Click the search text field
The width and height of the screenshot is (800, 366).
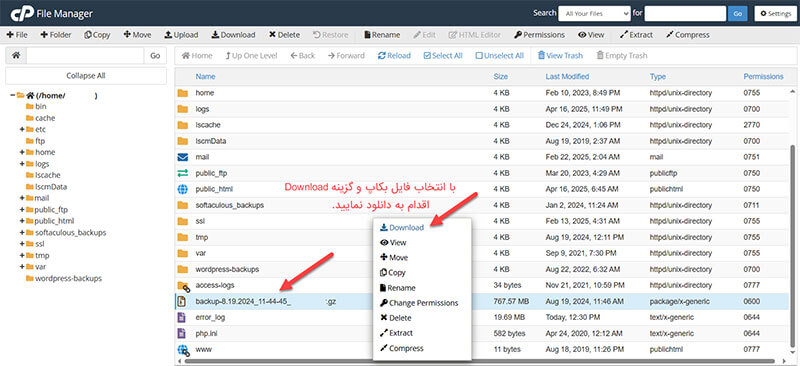tap(685, 14)
